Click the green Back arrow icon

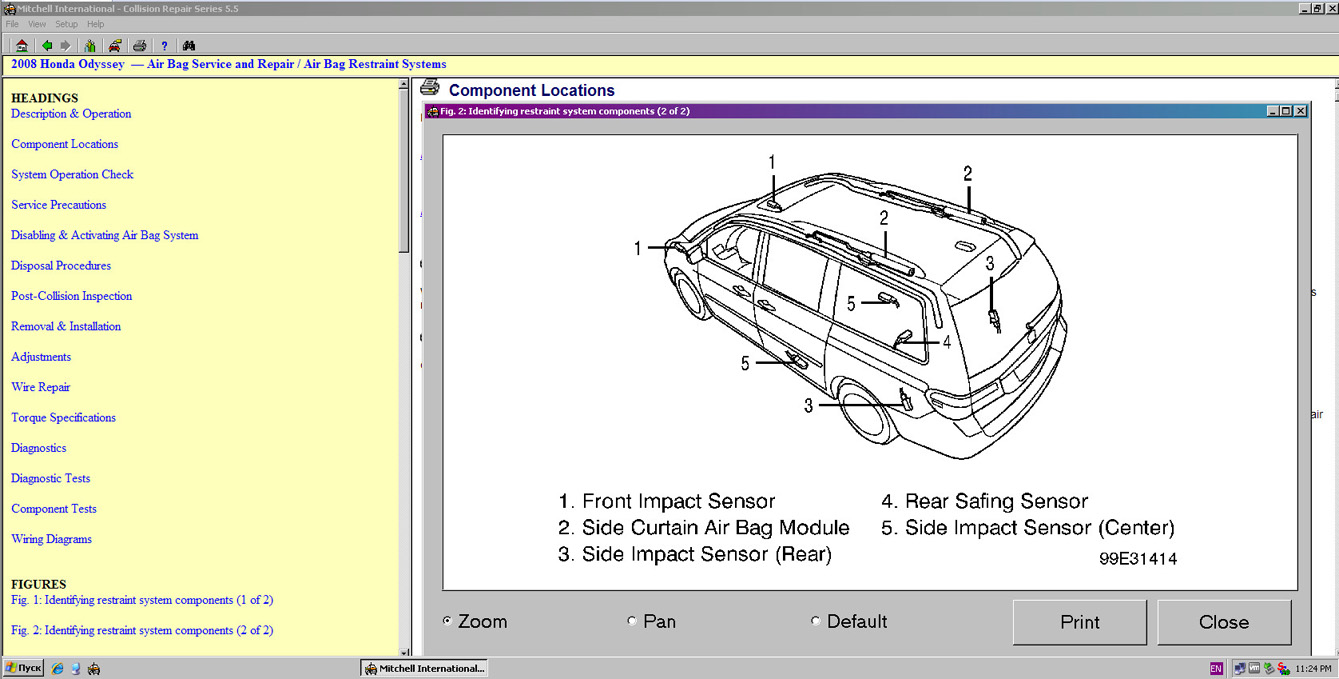click(46, 45)
